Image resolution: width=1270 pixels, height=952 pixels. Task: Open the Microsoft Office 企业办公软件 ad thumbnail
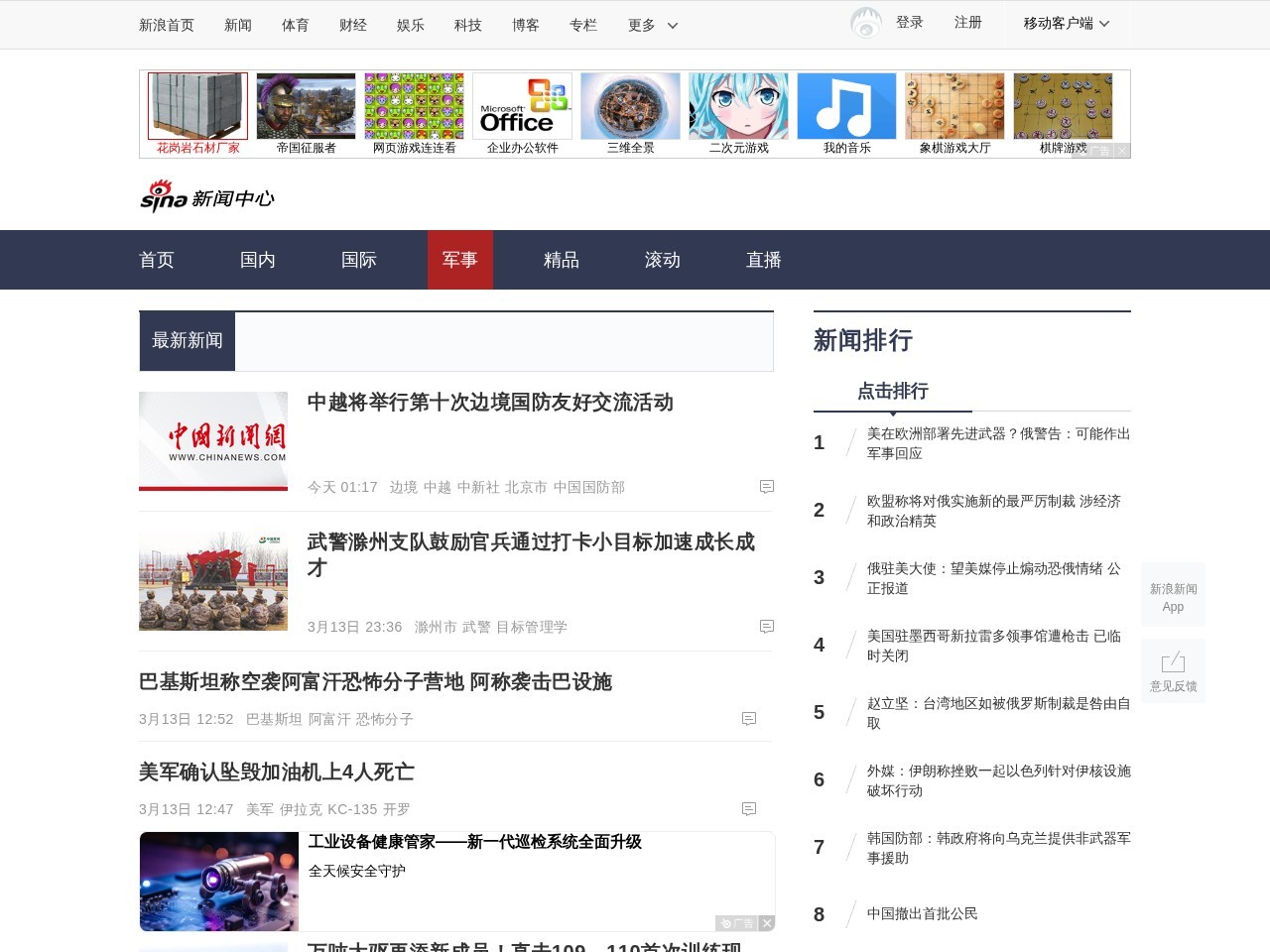click(522, 107)
